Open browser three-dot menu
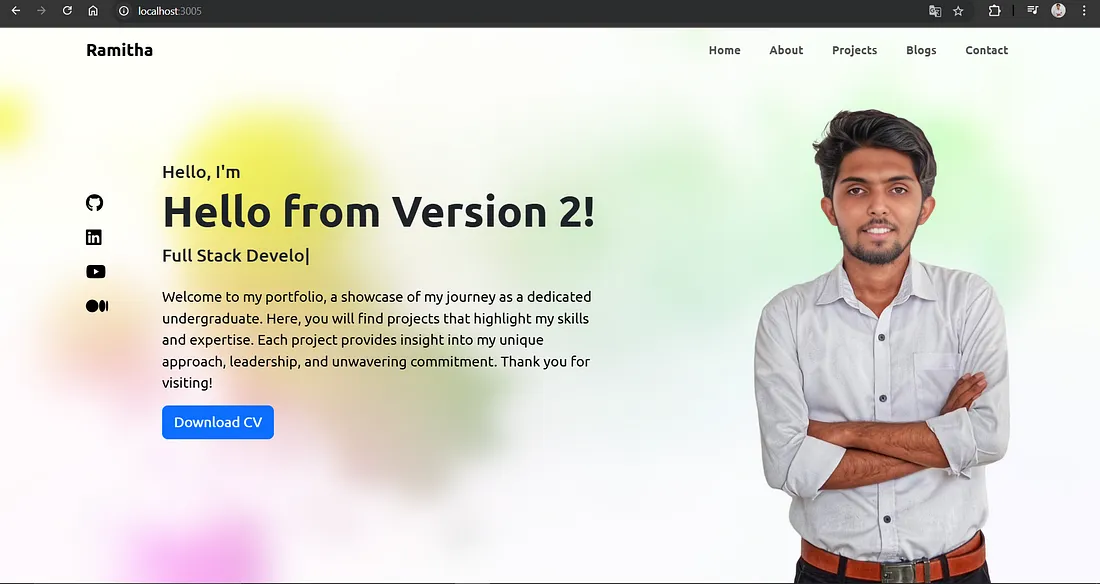The image size is (1100, 584). point(1084,11)
